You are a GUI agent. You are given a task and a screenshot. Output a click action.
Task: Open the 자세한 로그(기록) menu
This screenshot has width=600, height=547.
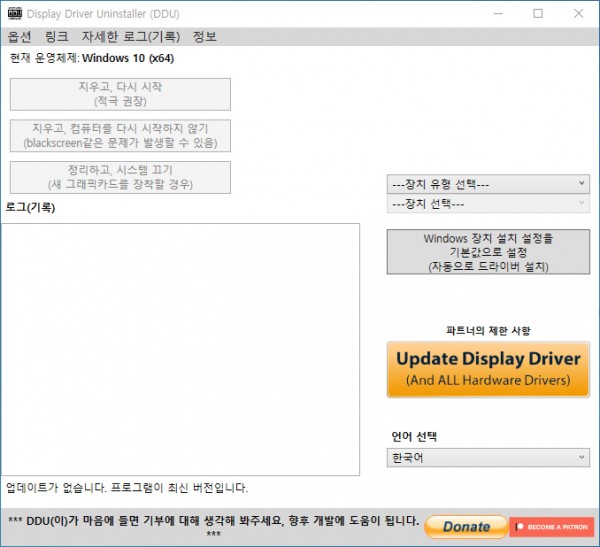(x=131, y=37)
